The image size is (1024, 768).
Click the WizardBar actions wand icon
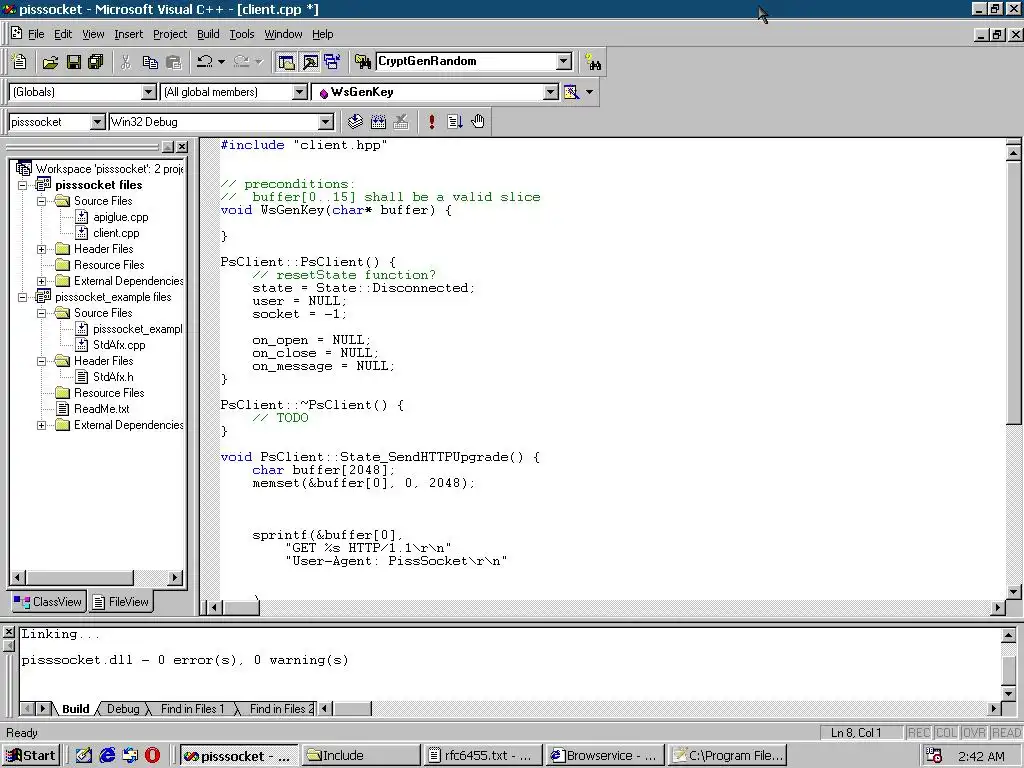click(571, 92)
